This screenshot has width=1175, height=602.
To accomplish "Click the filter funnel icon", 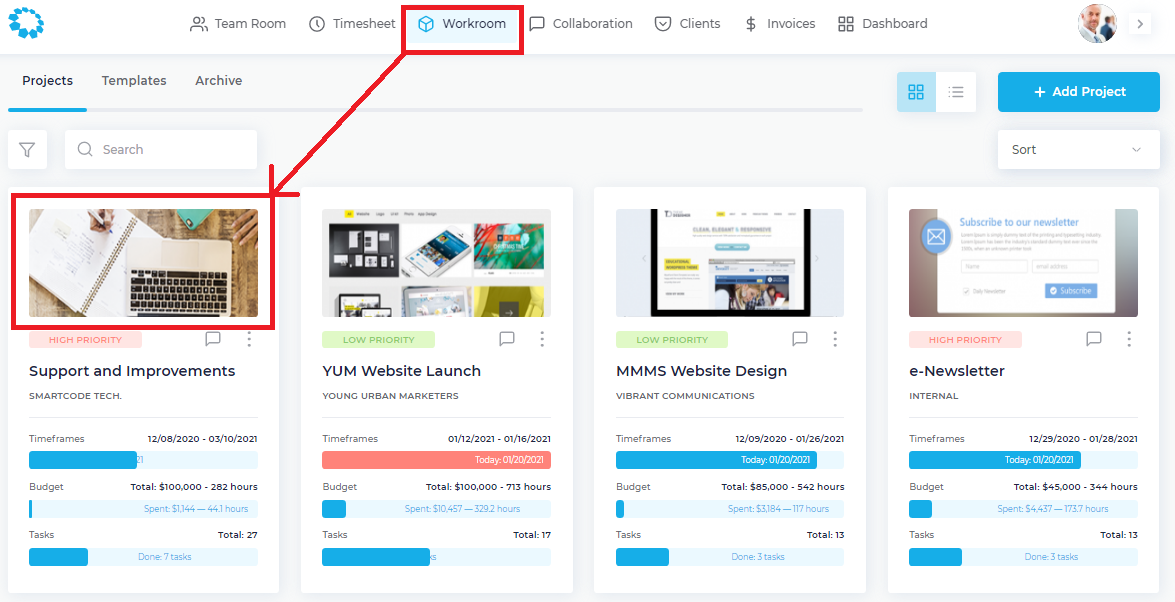I will (27, 150).
